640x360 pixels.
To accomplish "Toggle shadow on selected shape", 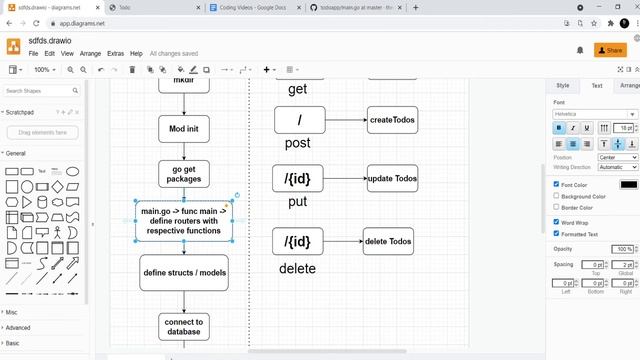I will point(207,70).
